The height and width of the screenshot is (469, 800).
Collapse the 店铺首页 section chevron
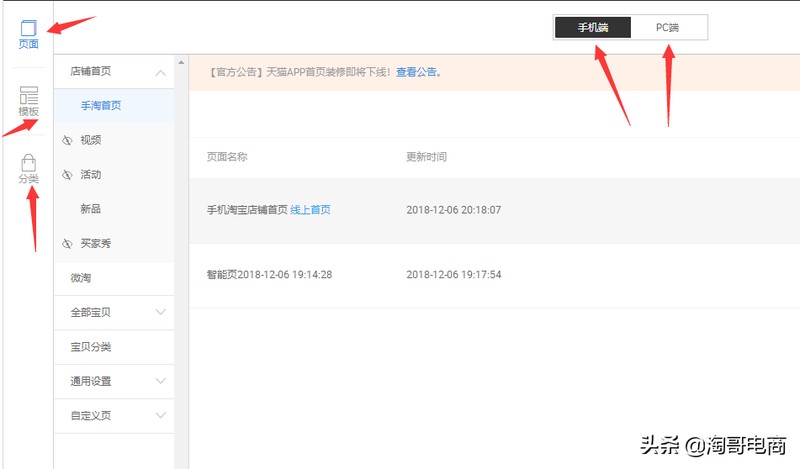[x=160, y=72]
